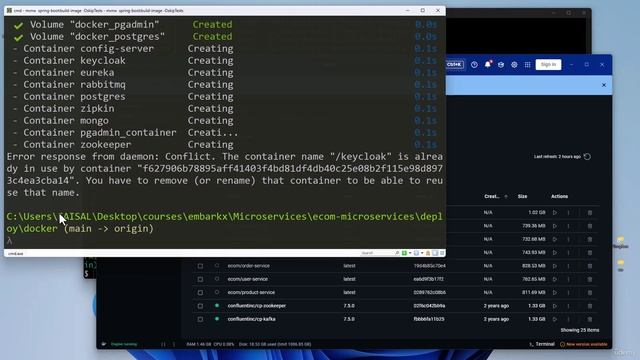Click the 'New version available' notice

coord(583,344)
